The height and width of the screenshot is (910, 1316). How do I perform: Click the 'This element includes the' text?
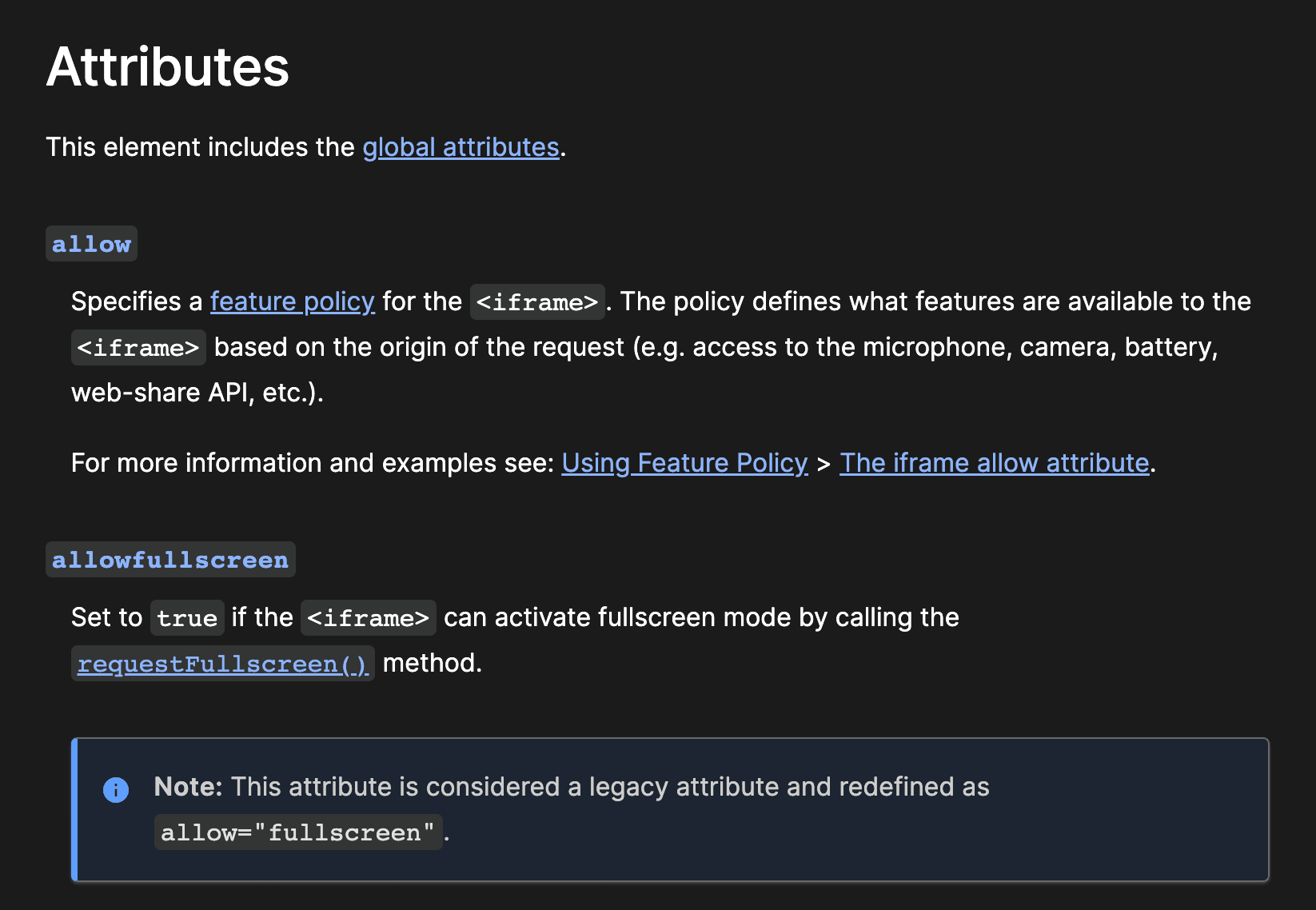tap(200, 147)
